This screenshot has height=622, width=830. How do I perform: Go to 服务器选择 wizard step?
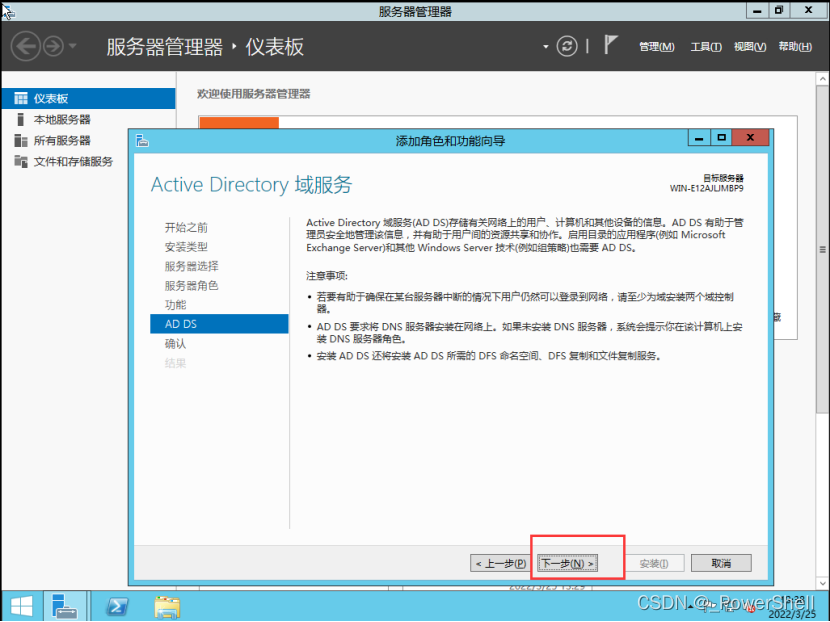point(191,266)
